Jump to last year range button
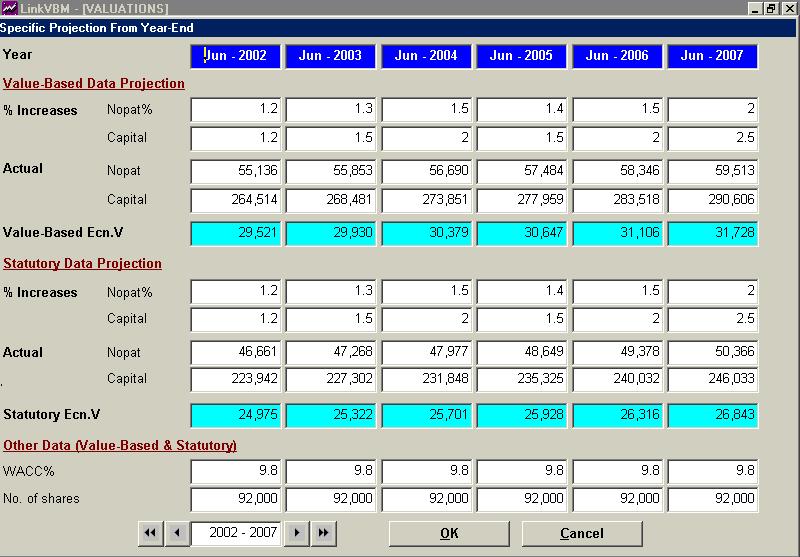Viewport: 800px width, 557px height. [323, 533]
